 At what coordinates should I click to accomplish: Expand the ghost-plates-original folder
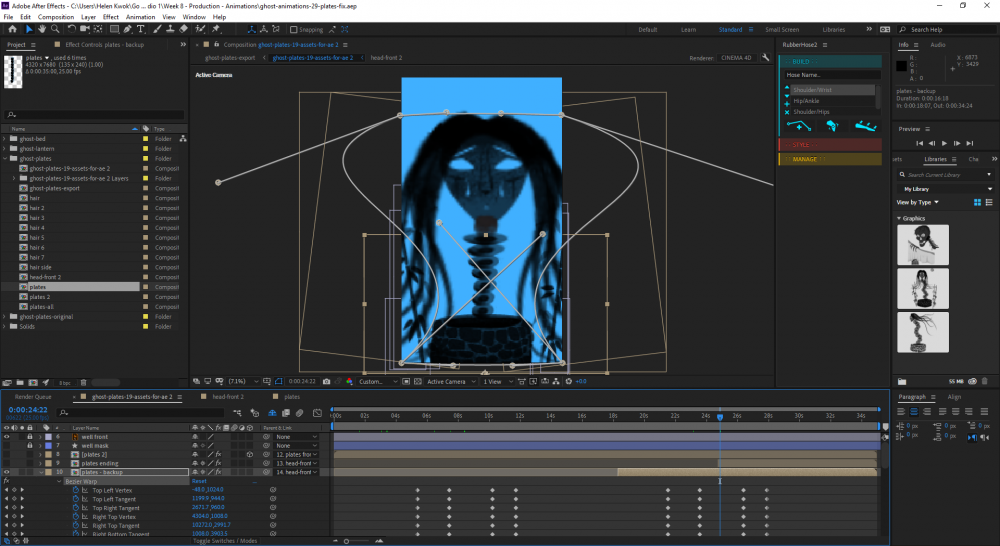[x=5, y=316]
